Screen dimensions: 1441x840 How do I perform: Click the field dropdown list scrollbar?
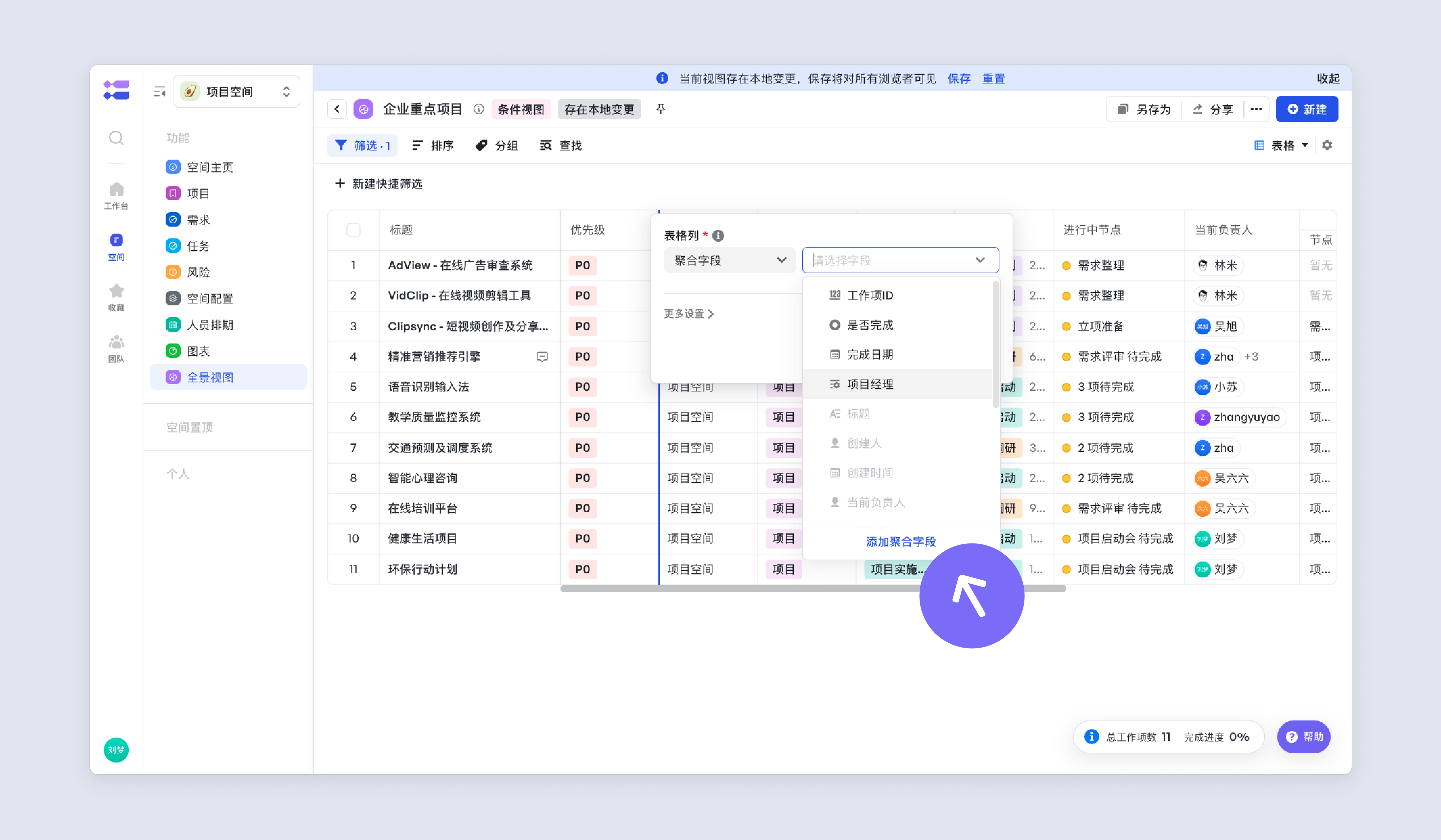[995, 344]
